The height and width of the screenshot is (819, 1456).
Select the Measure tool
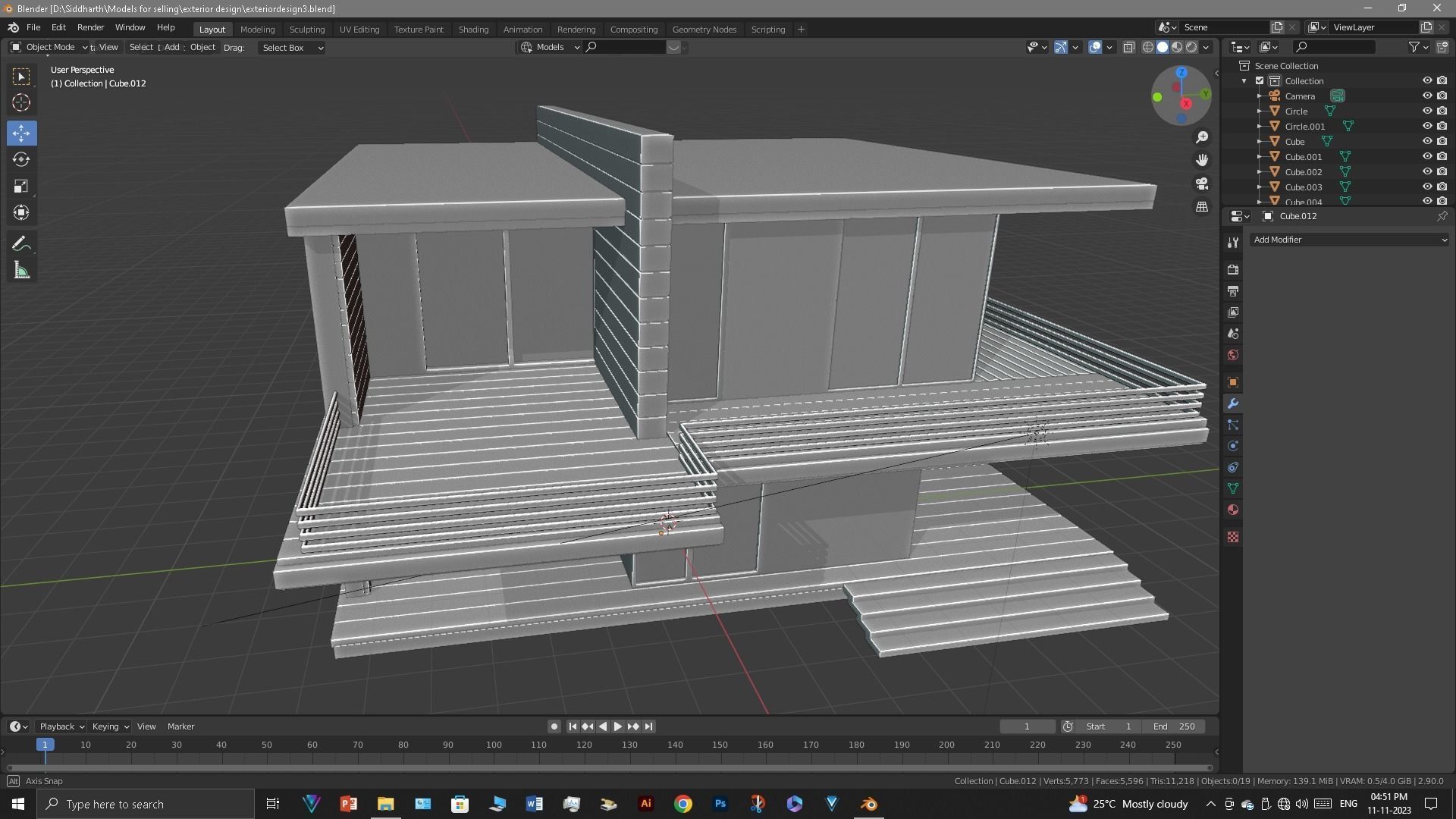pyautogui.click(x=21, y=271)
